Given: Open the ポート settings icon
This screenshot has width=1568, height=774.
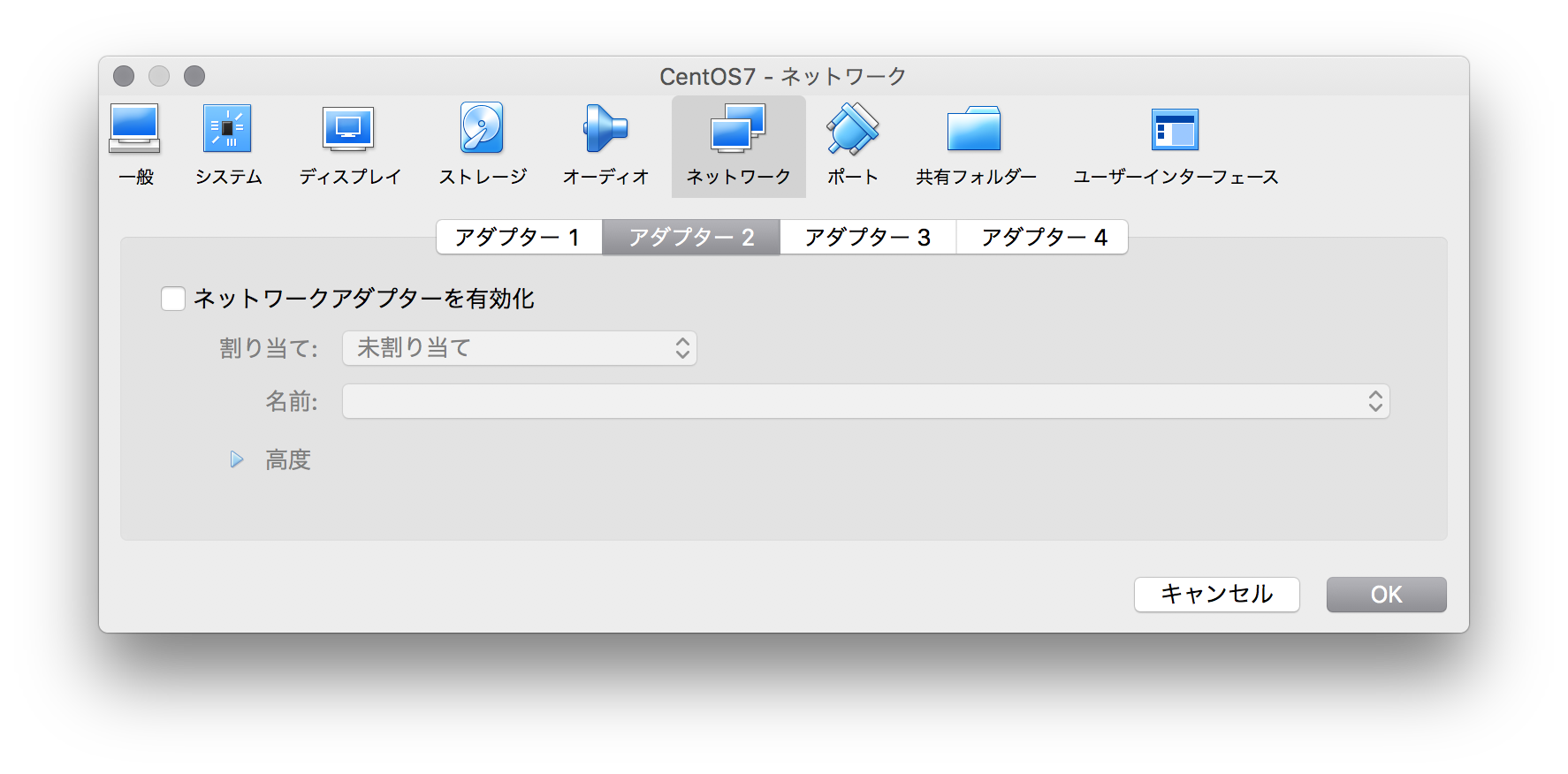Looking at the screenshot, I should click(852, 146).
